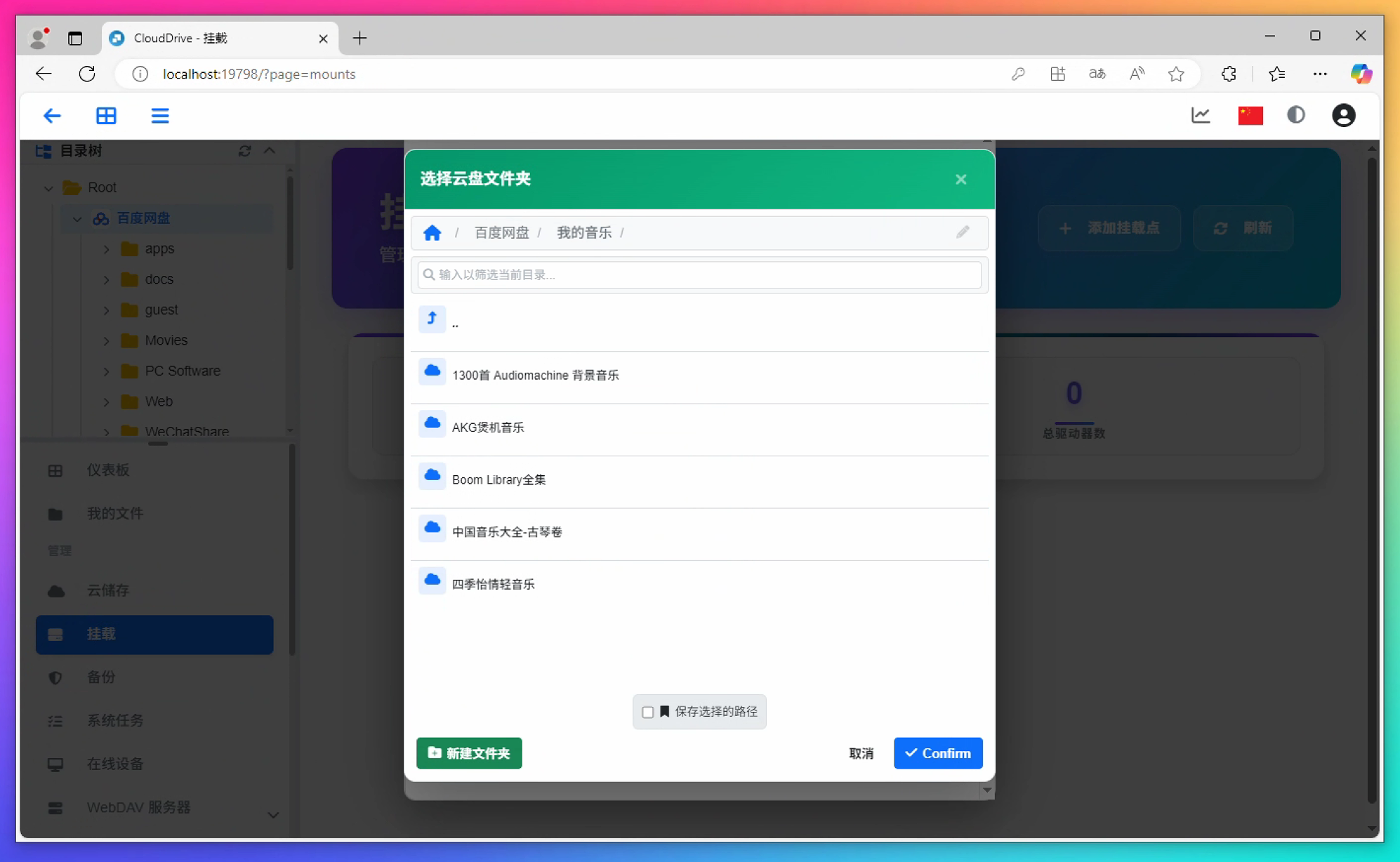Click the up-arrow parent directory icon
Screen dimensions: 1400x862
point(432,319)
